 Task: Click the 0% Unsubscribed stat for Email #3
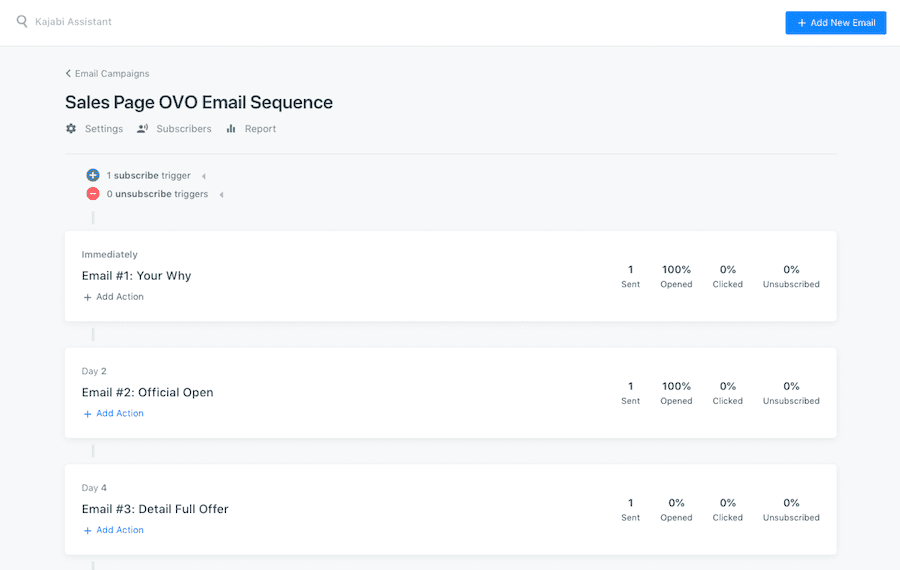[791, 509]
